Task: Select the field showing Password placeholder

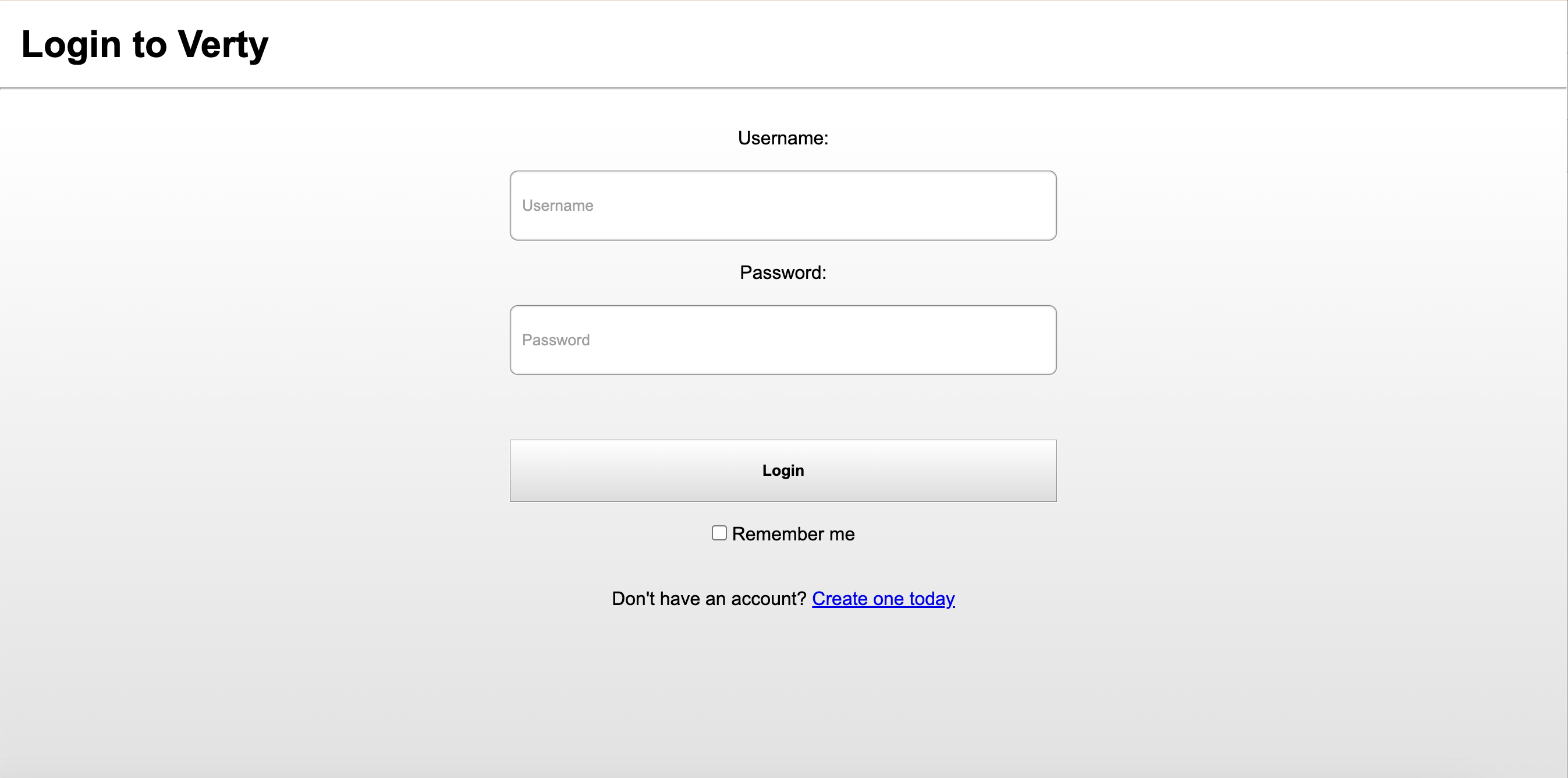Action: click(x=783, y=340)
